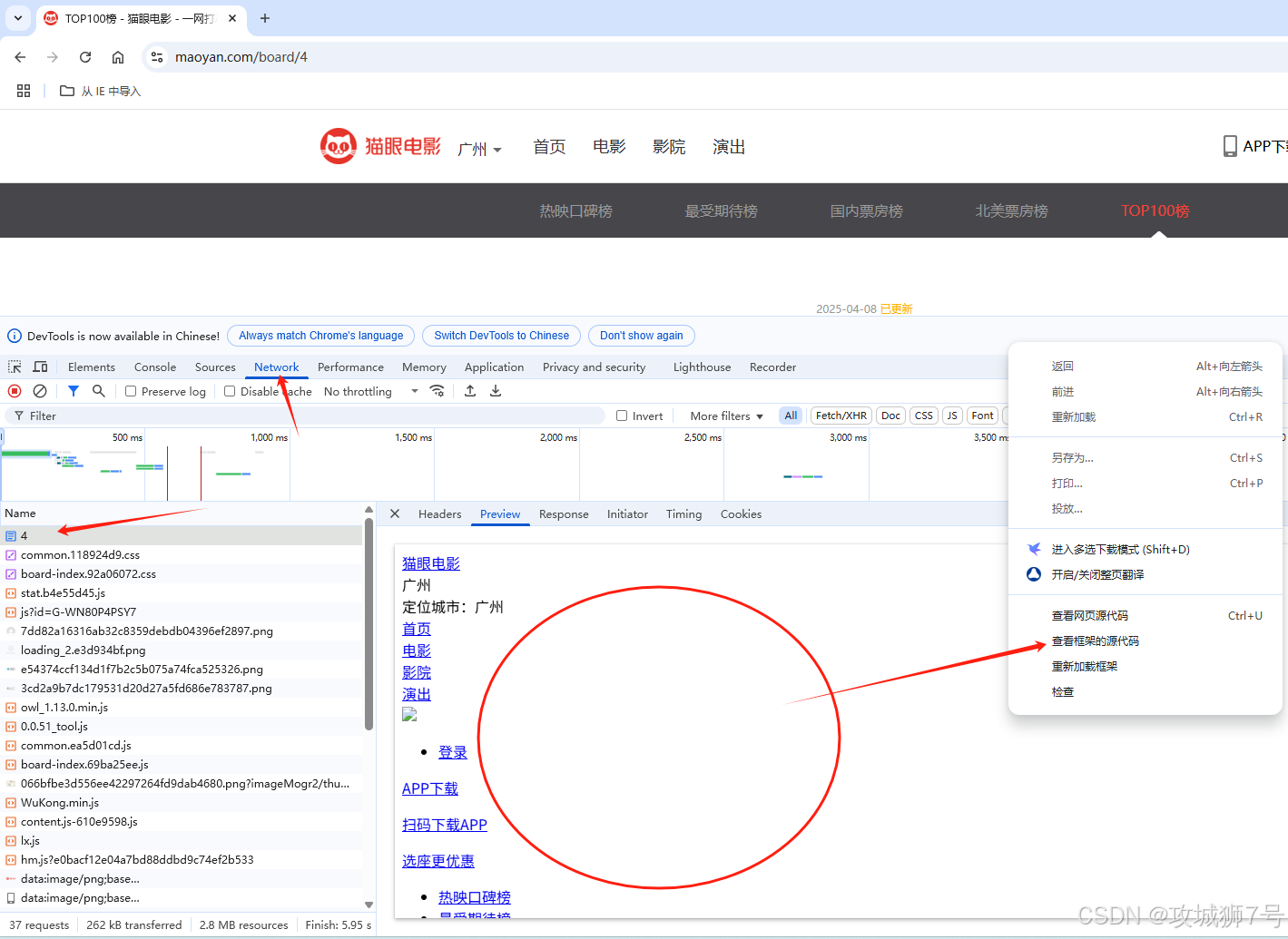This screenshot has width=1288, height=939.
Task: Open the Response tab of request
Action: coord(564,514)
